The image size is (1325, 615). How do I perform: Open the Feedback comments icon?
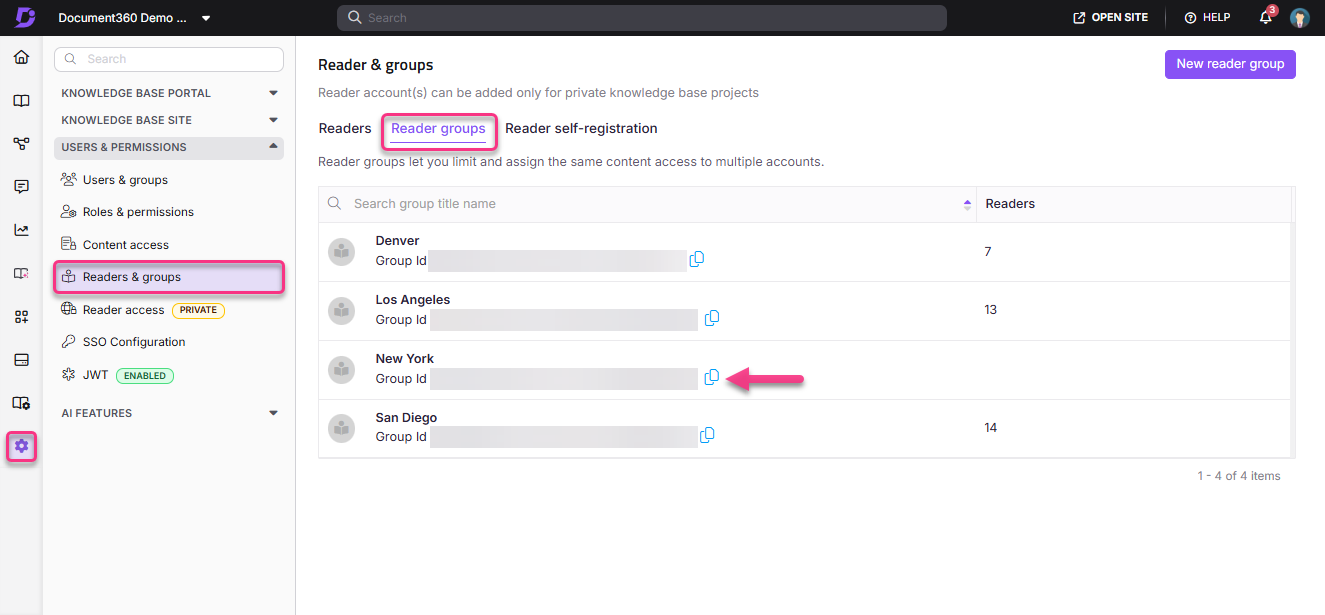pyautogui.click(x=21, y=186)
